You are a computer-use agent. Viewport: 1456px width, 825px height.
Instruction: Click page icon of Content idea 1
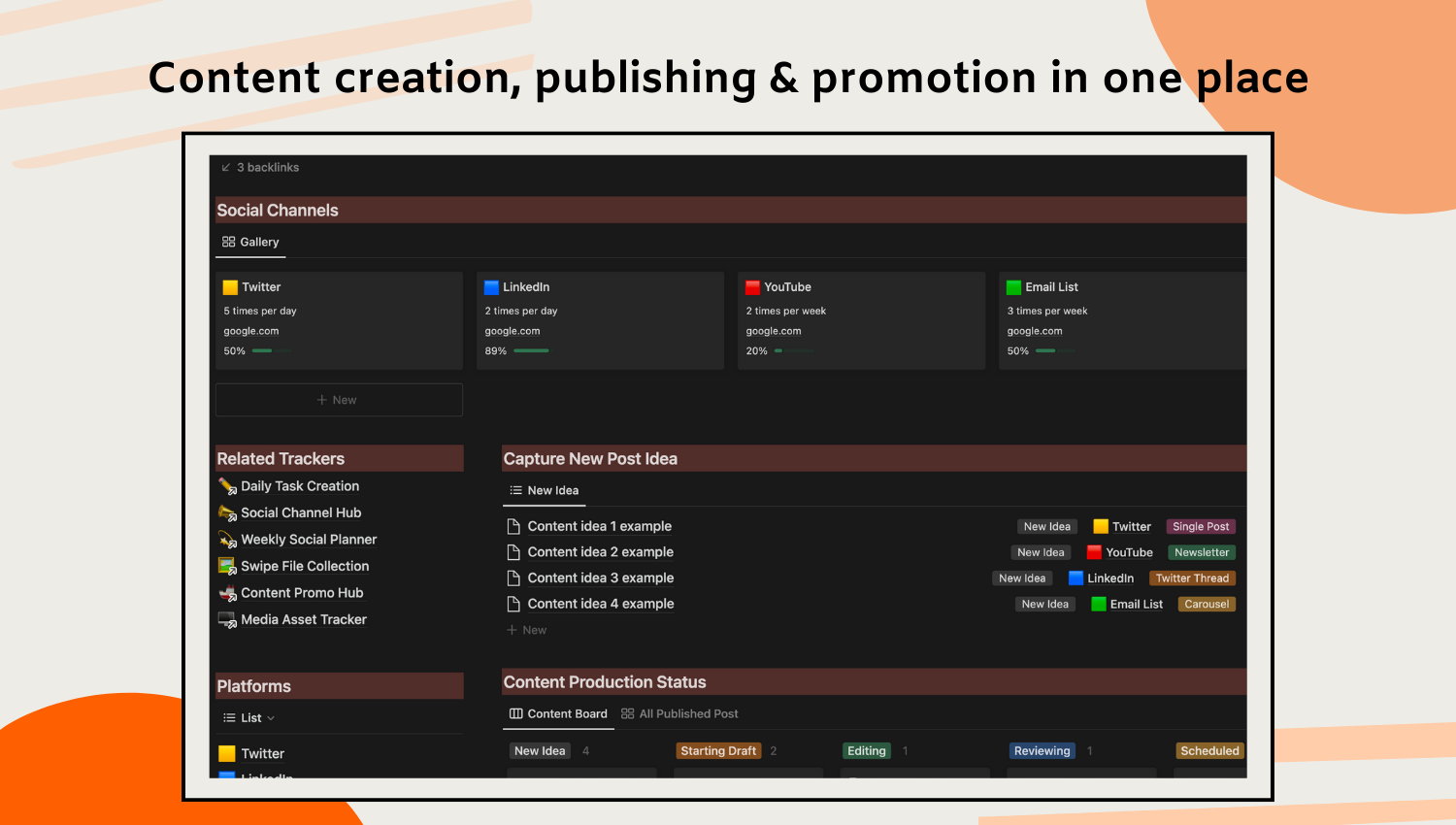tap(513, 526)
